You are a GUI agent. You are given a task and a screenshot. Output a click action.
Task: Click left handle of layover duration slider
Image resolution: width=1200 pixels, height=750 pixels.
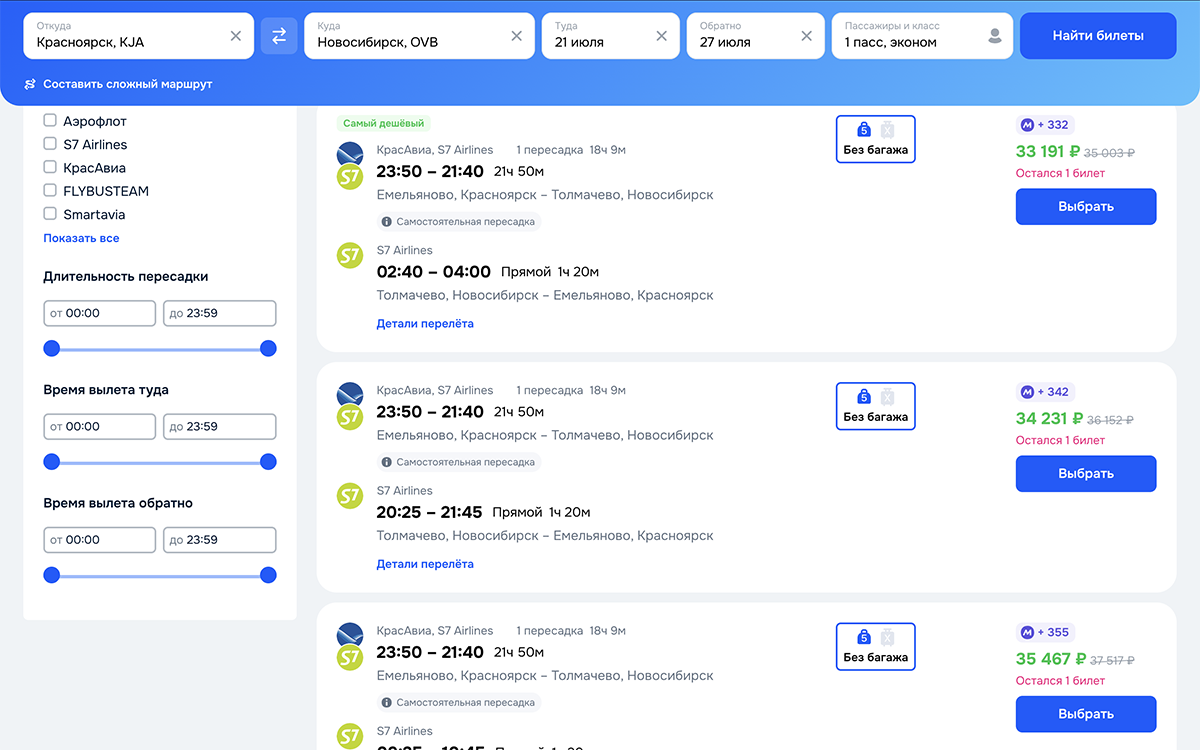point(52,348)
